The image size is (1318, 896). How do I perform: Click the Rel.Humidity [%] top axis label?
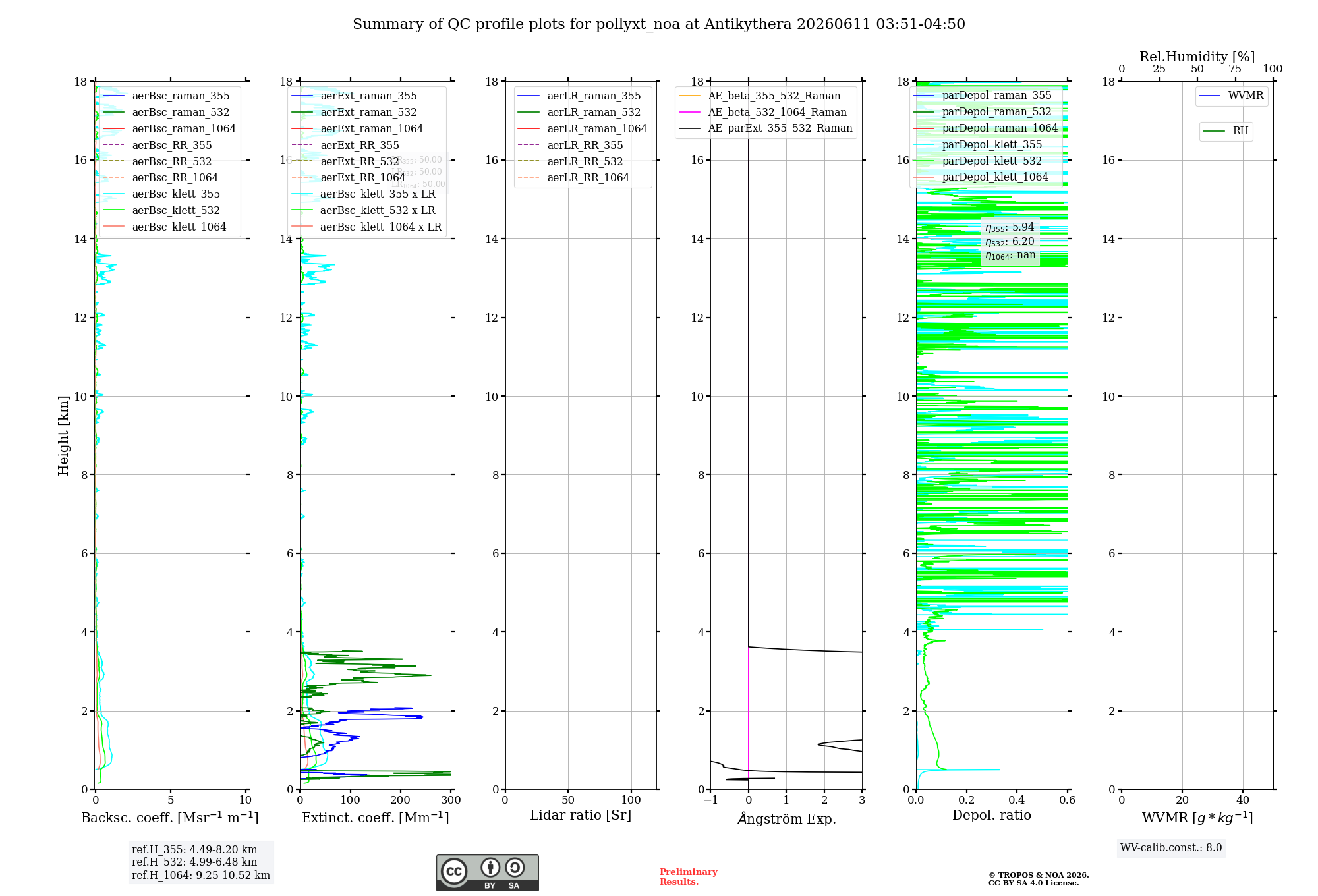pyautogui.click(x=1197, y=57)
